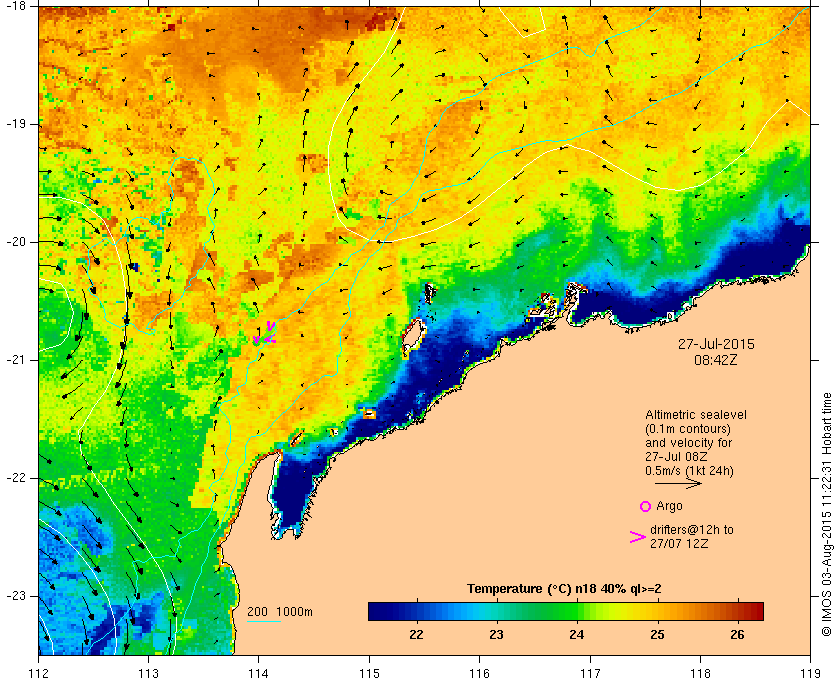The width and height of the screenshot is (840, 680).
Task: Click the magenta drifter arrow legend symbol
Action: 638,537
